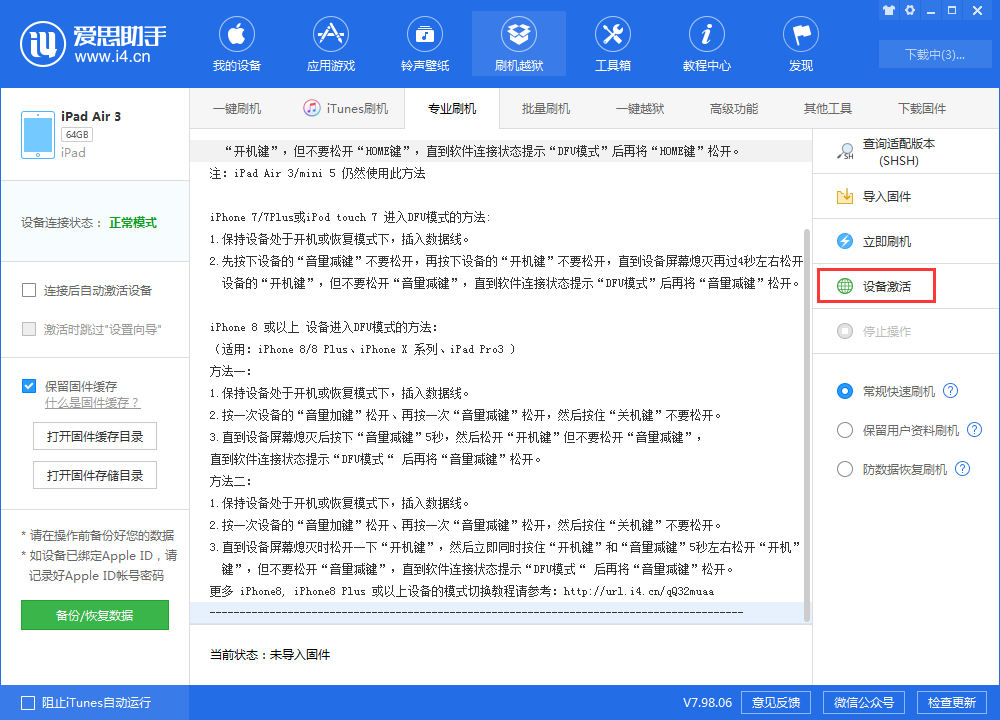The height and width of the screenshot is (720, 1000).
Task: Open the 铃声壁纸 (Ringtones & Wallpapers) section
Action: click(424, 43)
